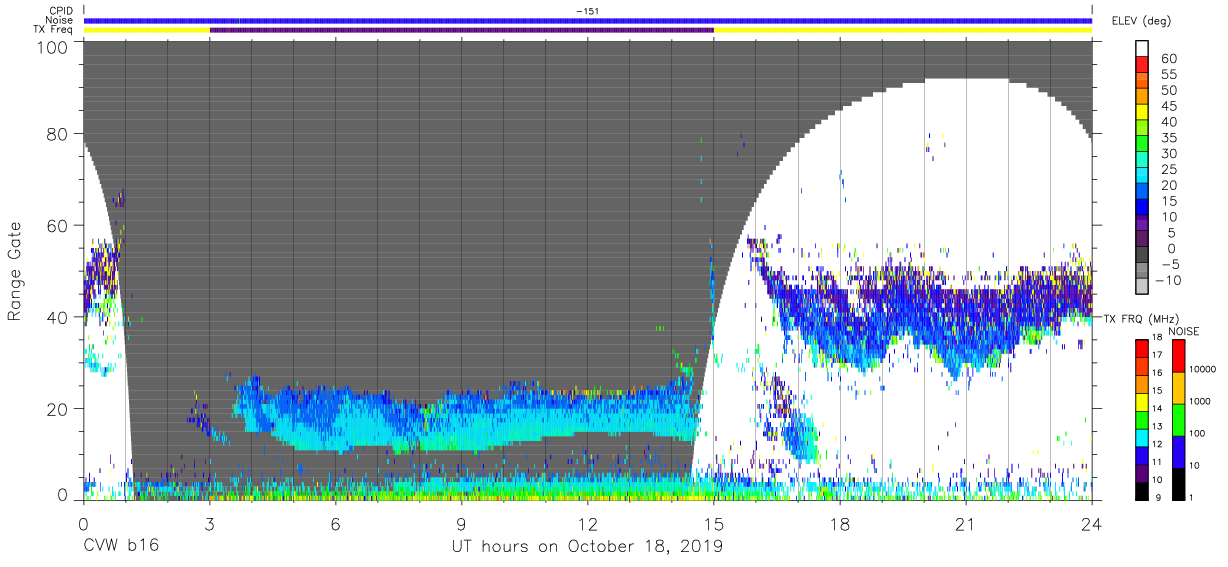Image resolution: width=1228 pixels, height=567 pixels.
Task: Click the 45 tick on elevation legend
Action: click(1168, 106)
